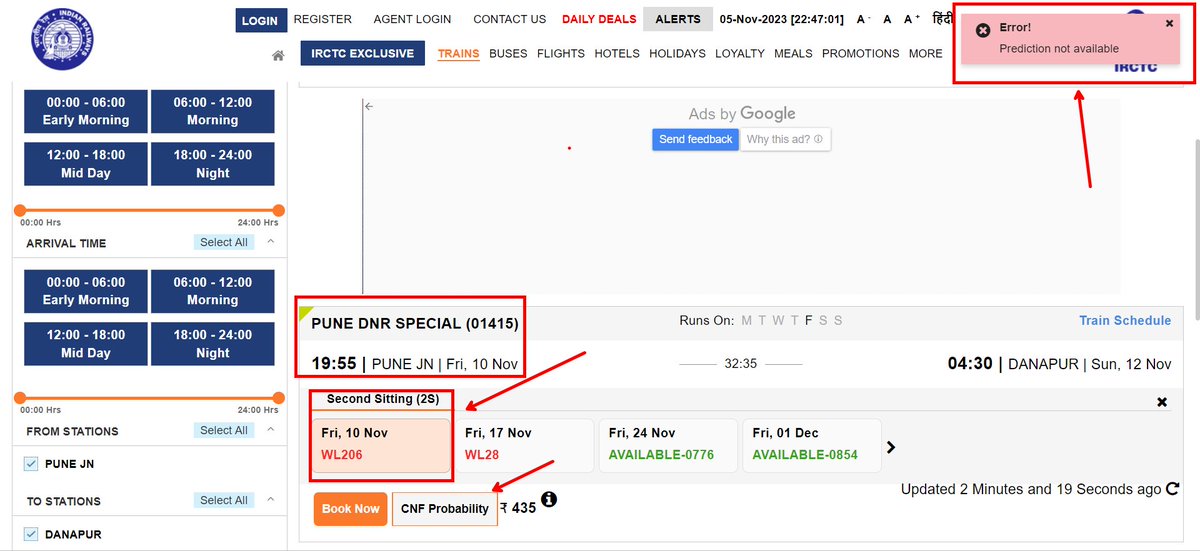Select arrival 12:00 - 18:00 Mid Day filter
Screen dimensions: 1200x551
pyautogui.click(x=86, y=344)
